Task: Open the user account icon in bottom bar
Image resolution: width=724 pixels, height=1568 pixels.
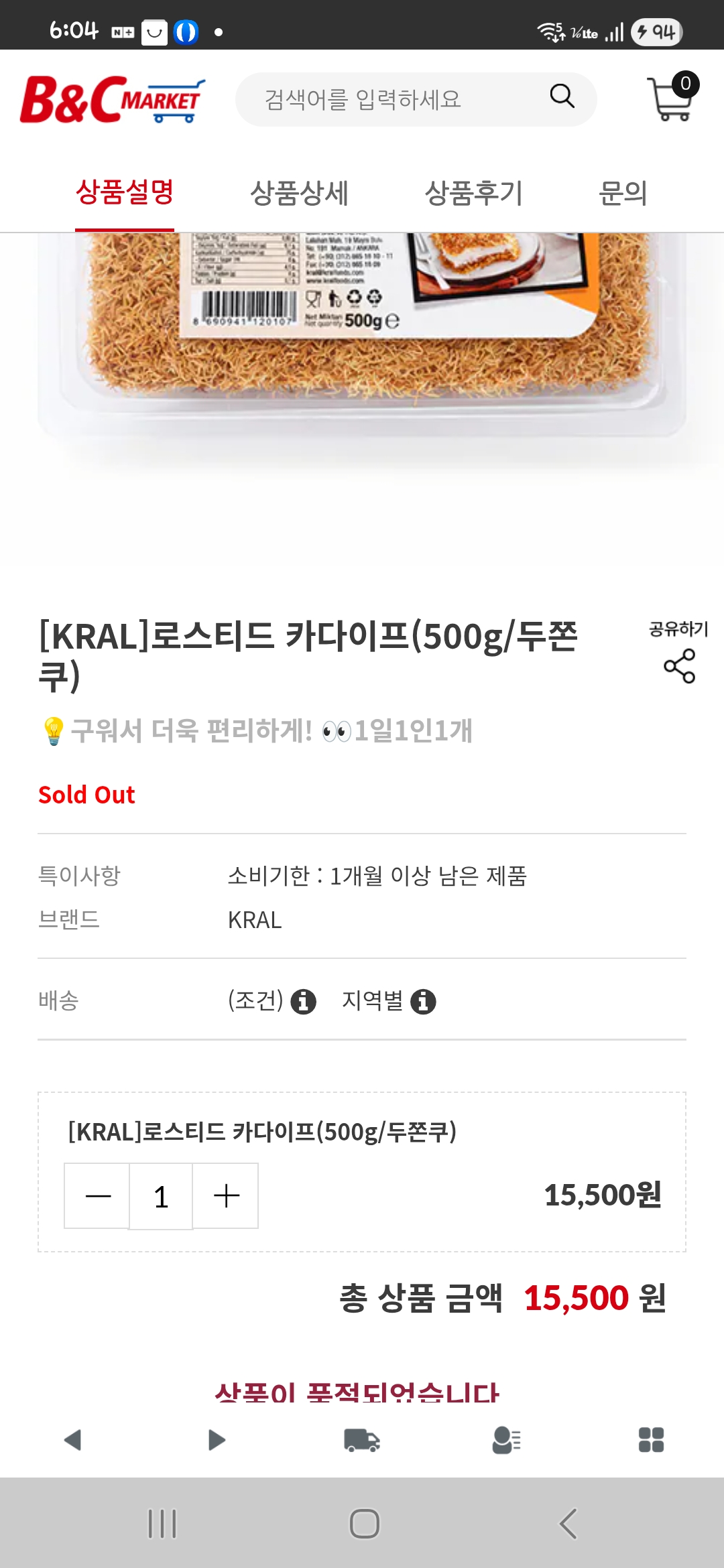Action: pos(506,1439)
